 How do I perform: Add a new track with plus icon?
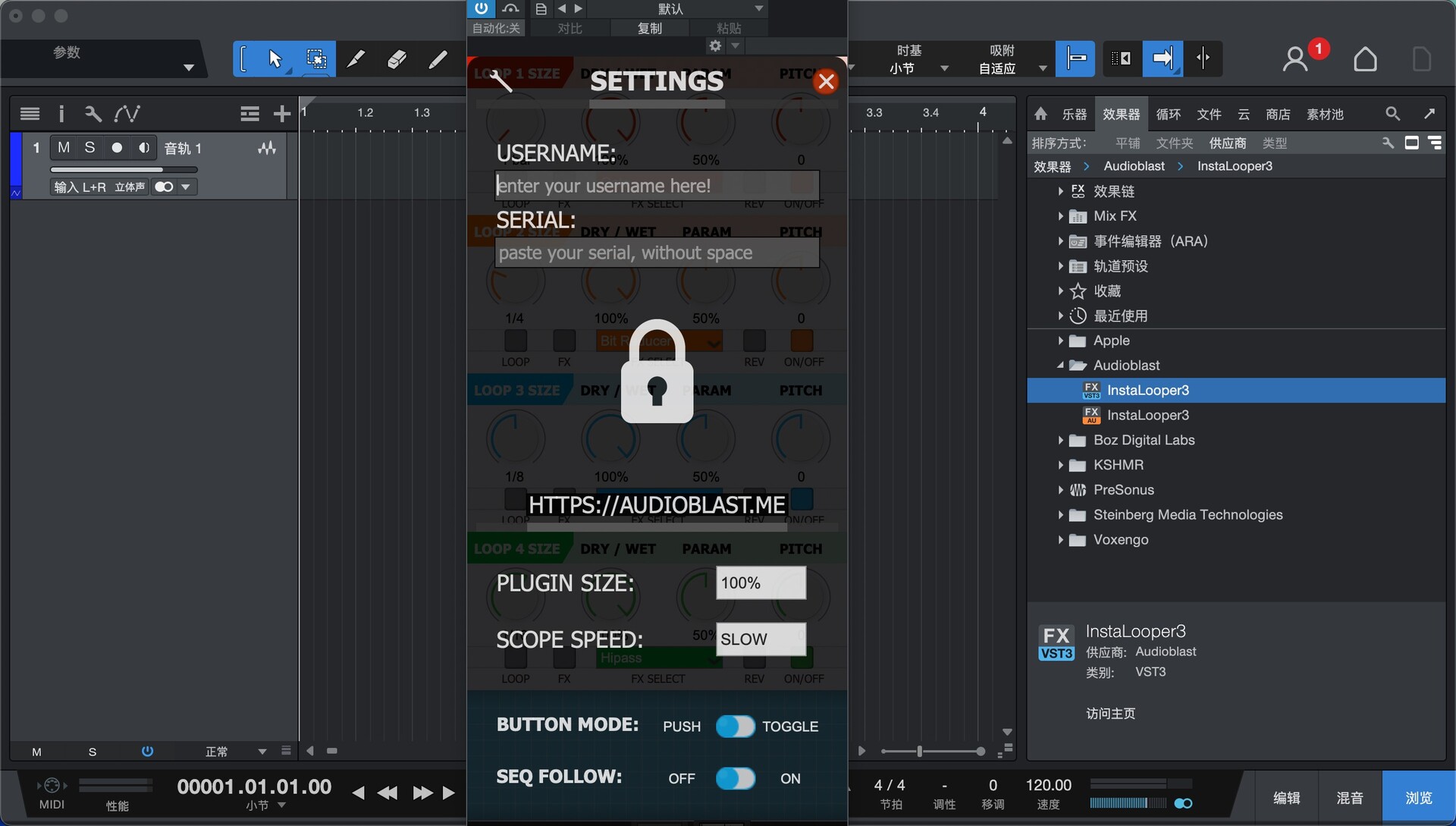pos(281,114)
